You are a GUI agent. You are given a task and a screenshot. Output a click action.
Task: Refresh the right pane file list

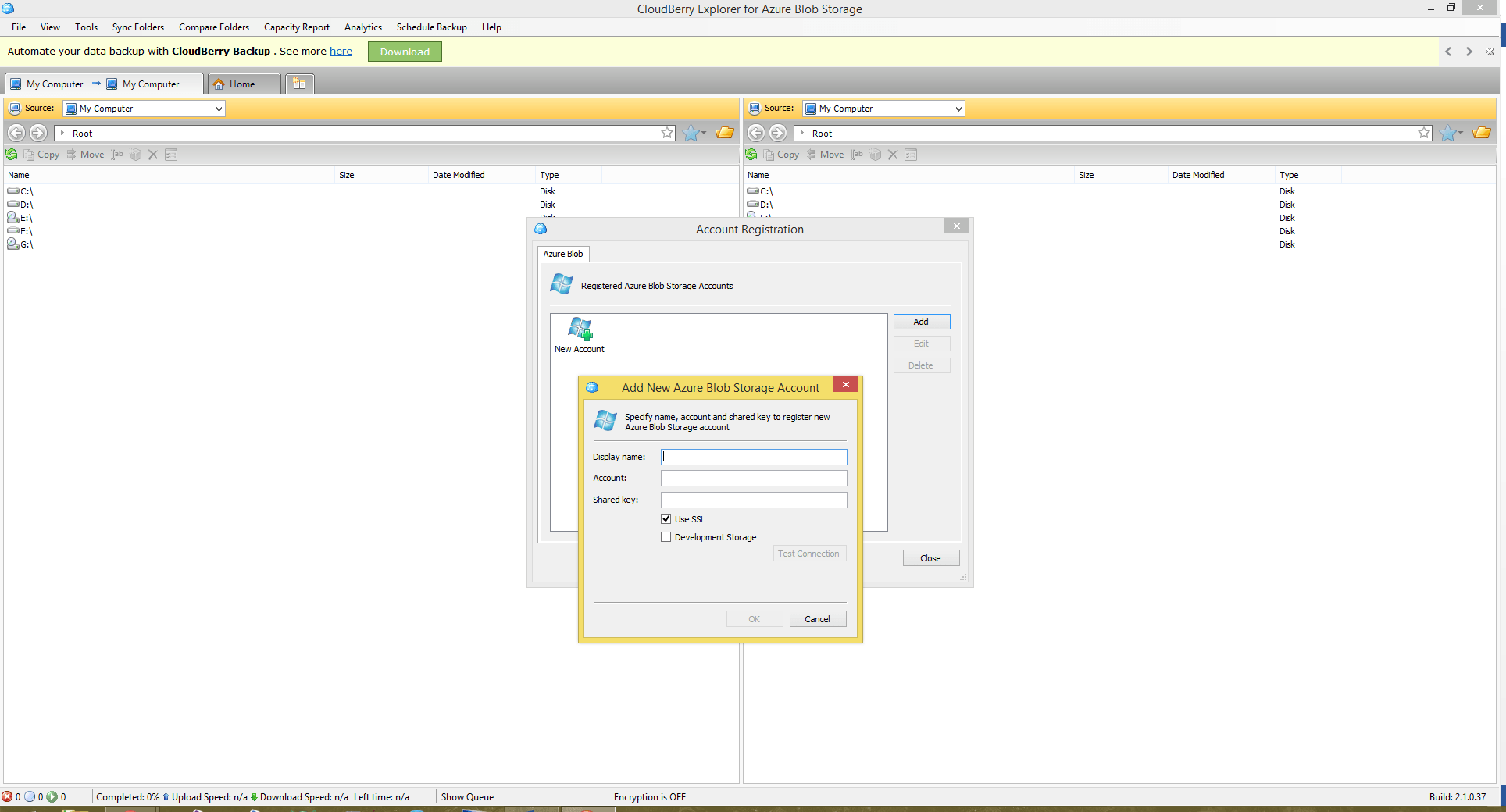pyautogui.click(x=751, y=155)
